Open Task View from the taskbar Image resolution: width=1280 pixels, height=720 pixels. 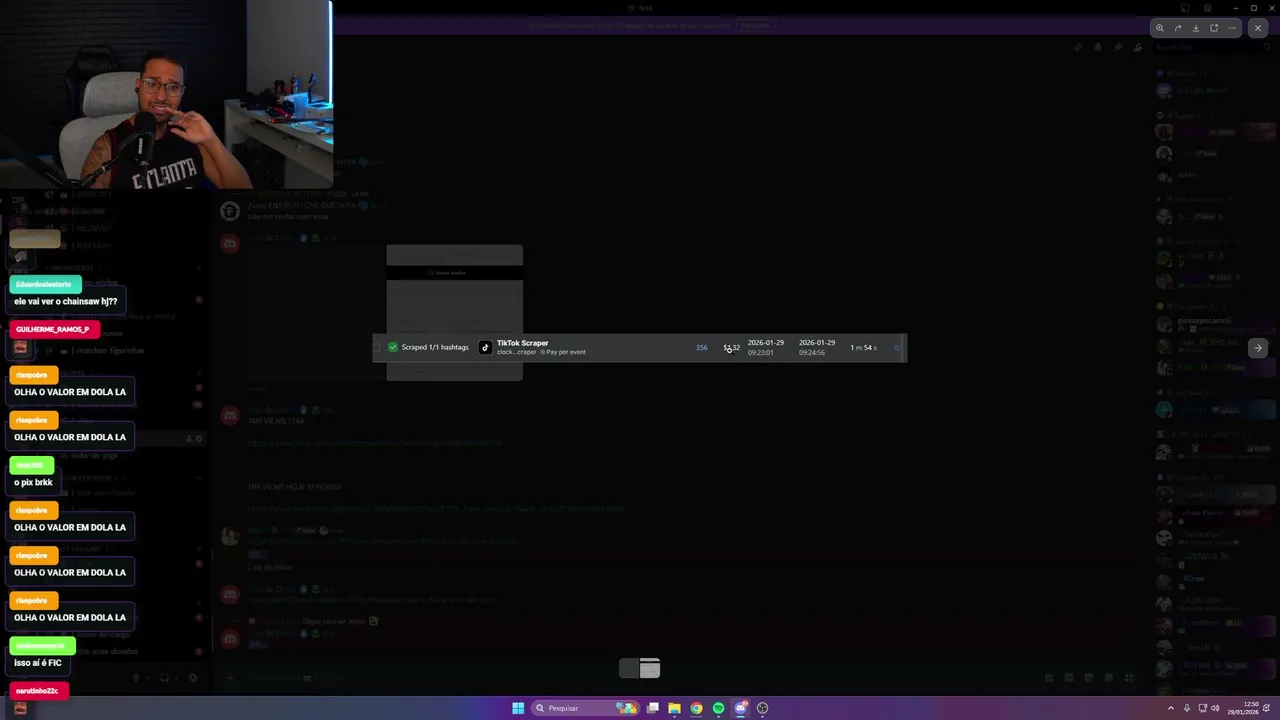pos(652,708)
